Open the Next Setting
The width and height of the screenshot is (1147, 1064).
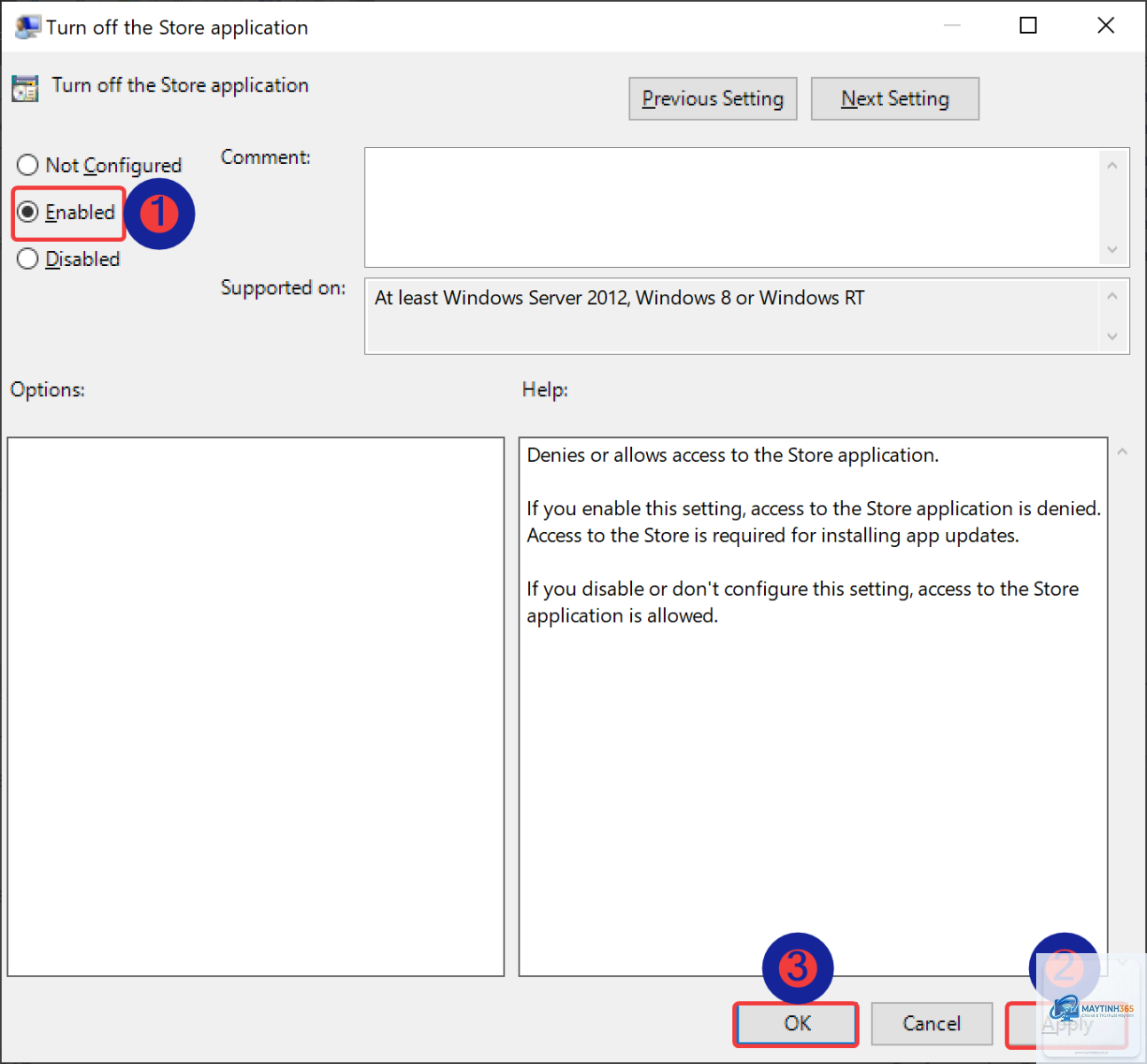(x=895, y=98)
